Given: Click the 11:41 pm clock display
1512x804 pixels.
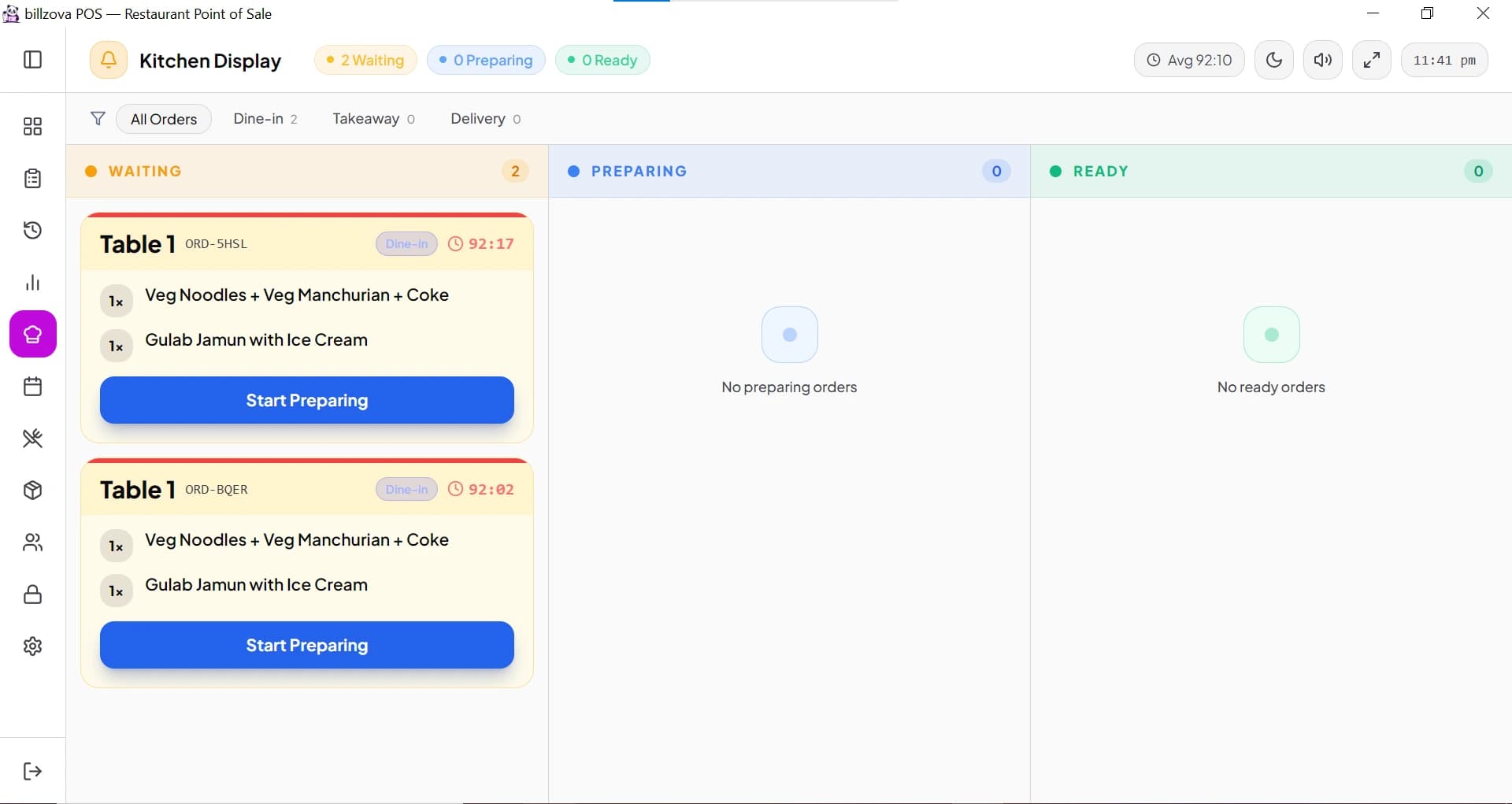Looking at the screenshot, I should click(x=1444, y=60).
